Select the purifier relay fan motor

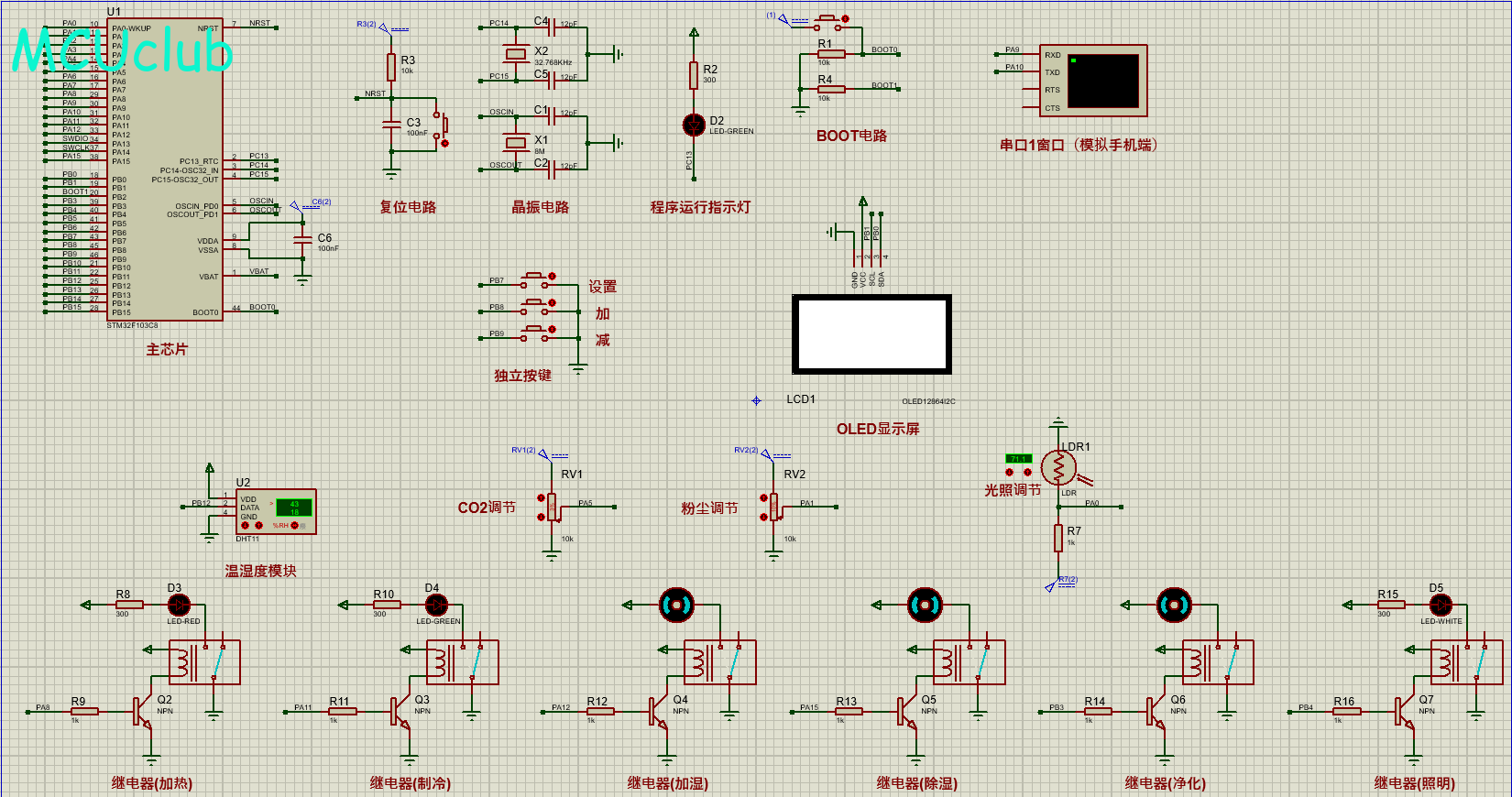click(1174, 605)
